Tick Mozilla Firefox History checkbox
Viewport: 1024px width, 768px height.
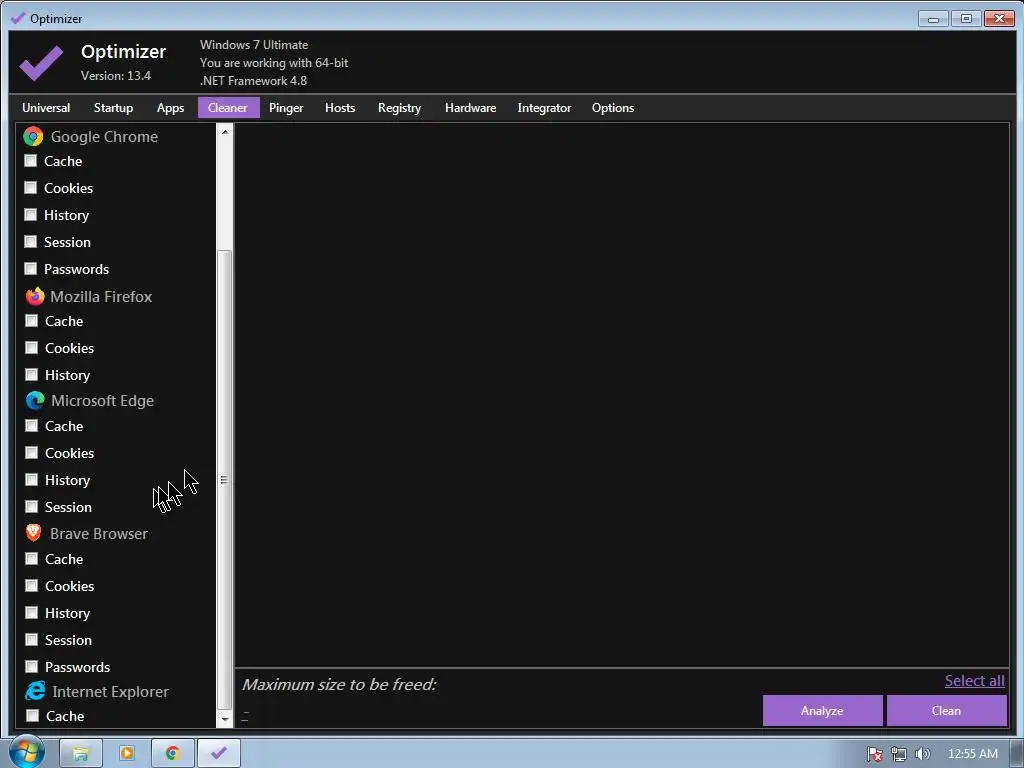pos(31,374)
